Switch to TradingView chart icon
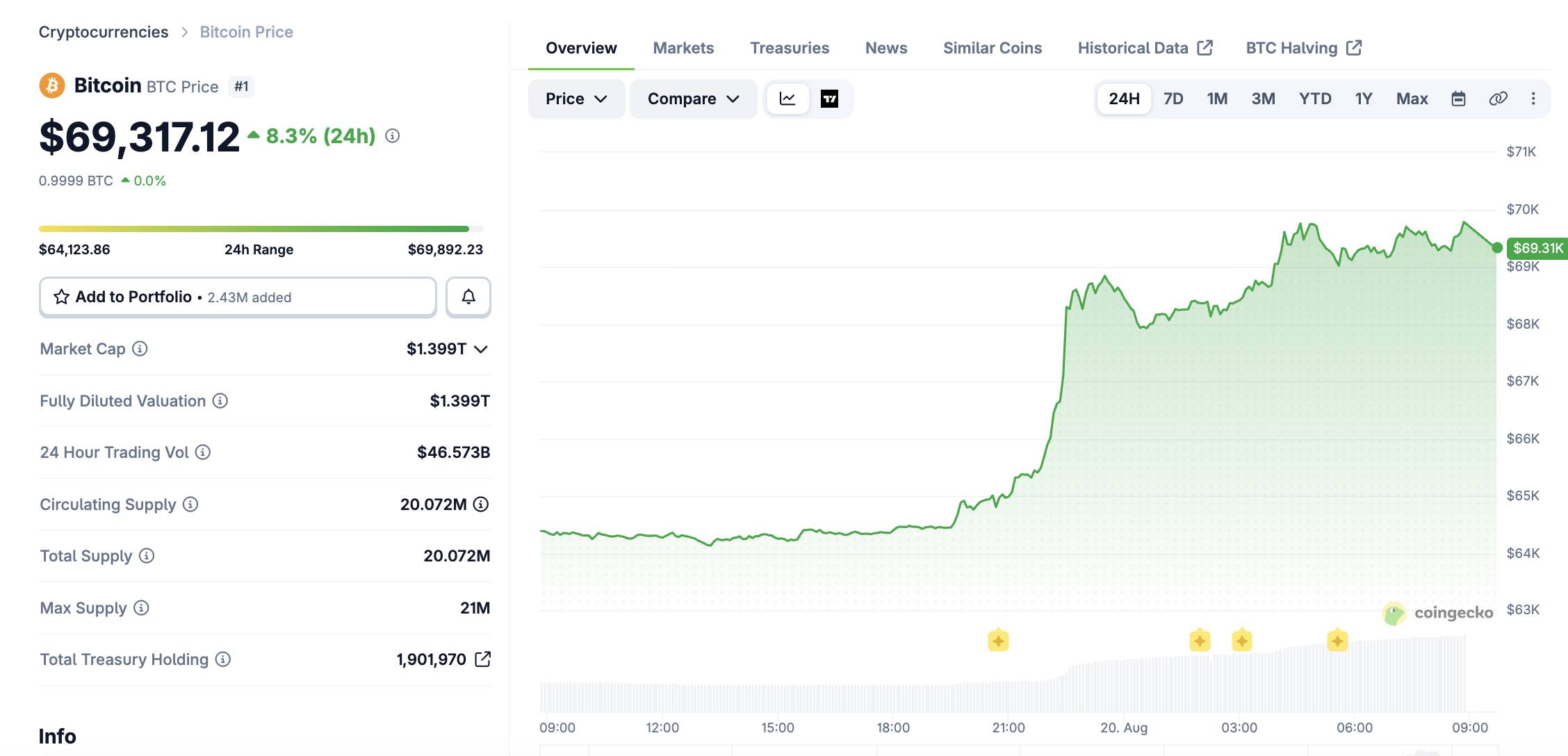Screen dimensions: 1568x756 [x=829, y=99]
